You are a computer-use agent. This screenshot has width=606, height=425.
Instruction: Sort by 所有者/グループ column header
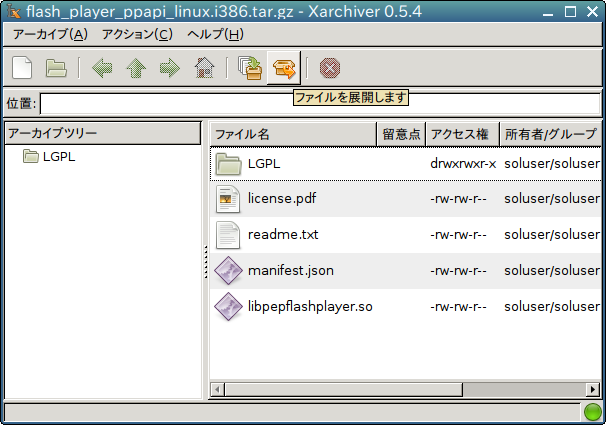coord(550,134)
